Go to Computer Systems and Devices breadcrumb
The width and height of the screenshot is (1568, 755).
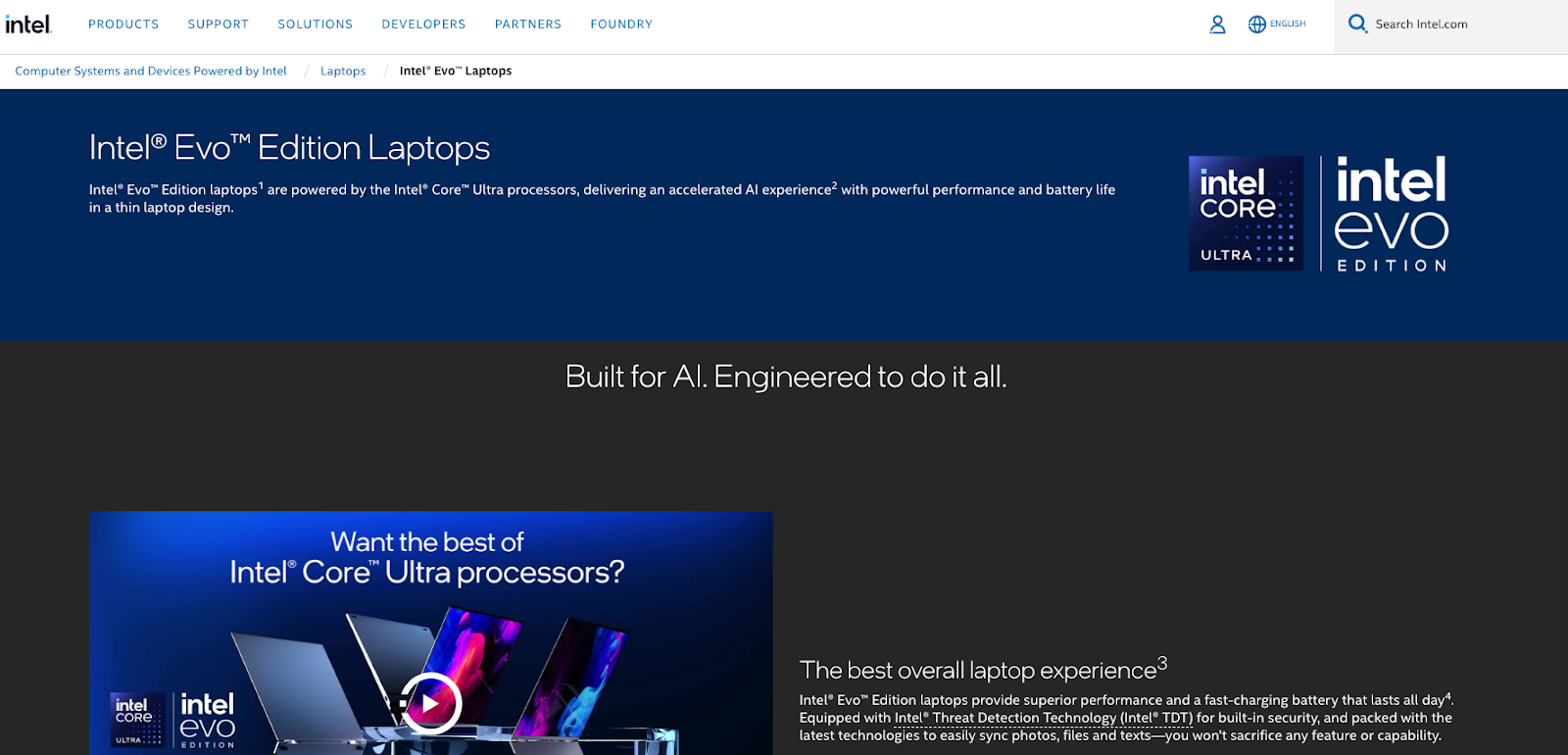click(x=151, y=72)
